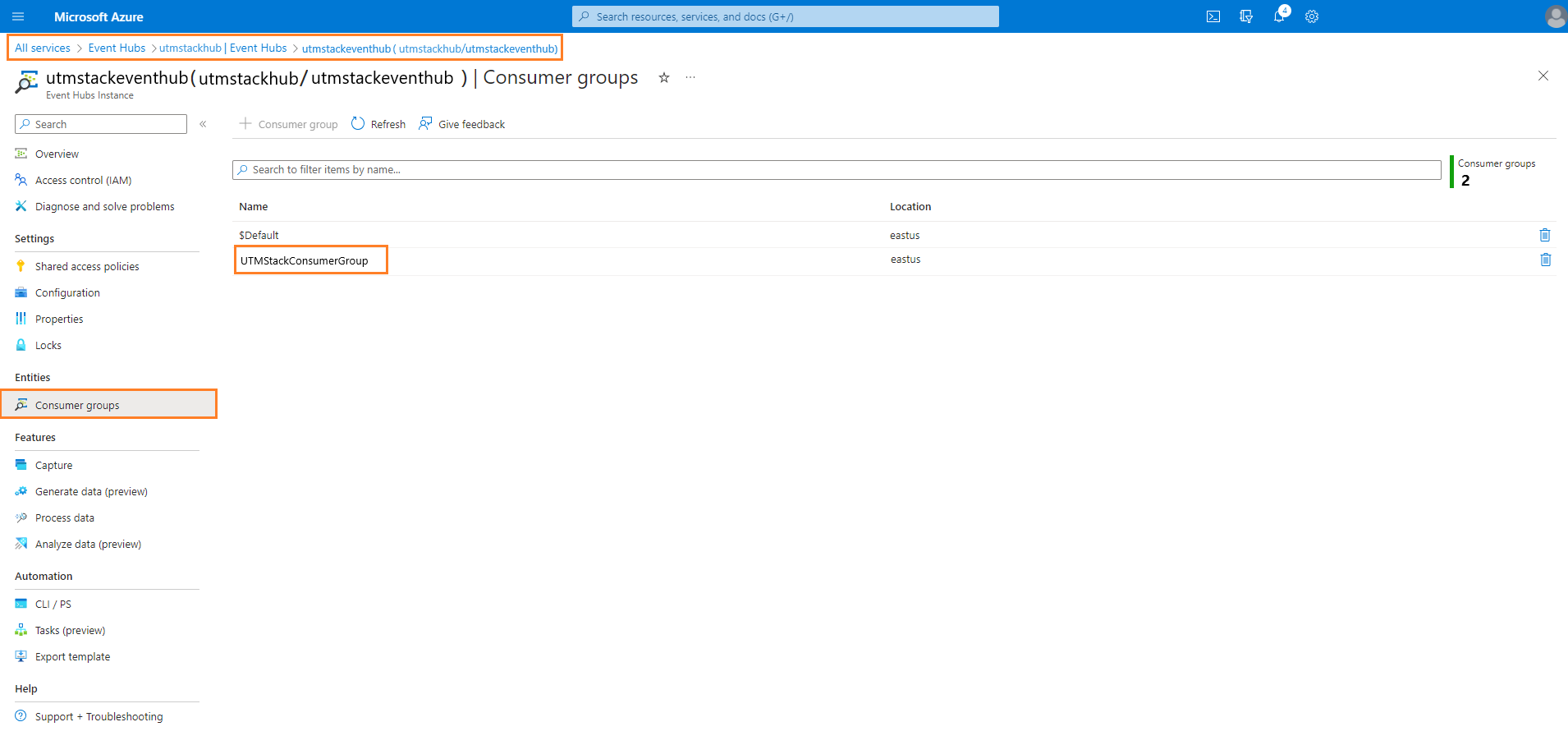
Task: Open the Capture feature label
Action: [x=53, y=465]
